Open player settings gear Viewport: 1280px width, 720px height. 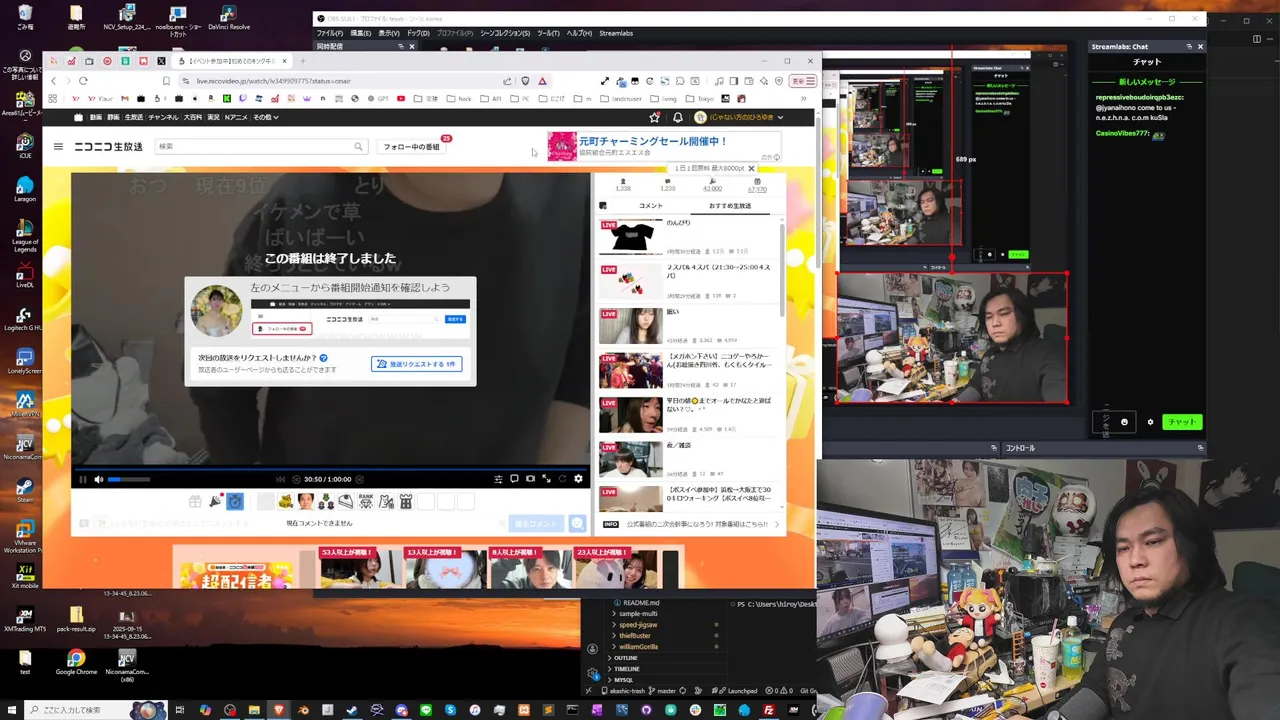click(578, 479)
